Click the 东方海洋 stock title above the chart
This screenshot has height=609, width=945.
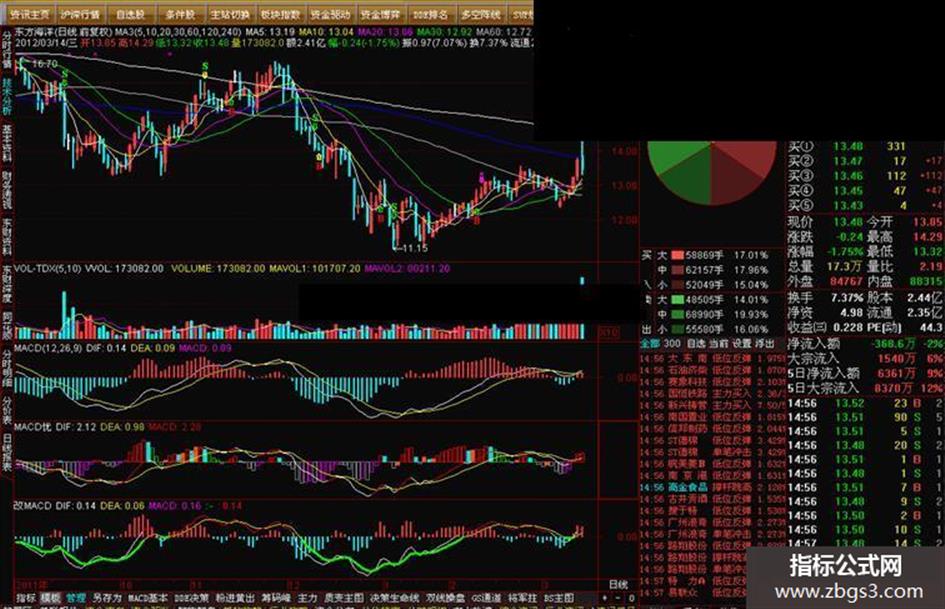(x=34, y=31)
